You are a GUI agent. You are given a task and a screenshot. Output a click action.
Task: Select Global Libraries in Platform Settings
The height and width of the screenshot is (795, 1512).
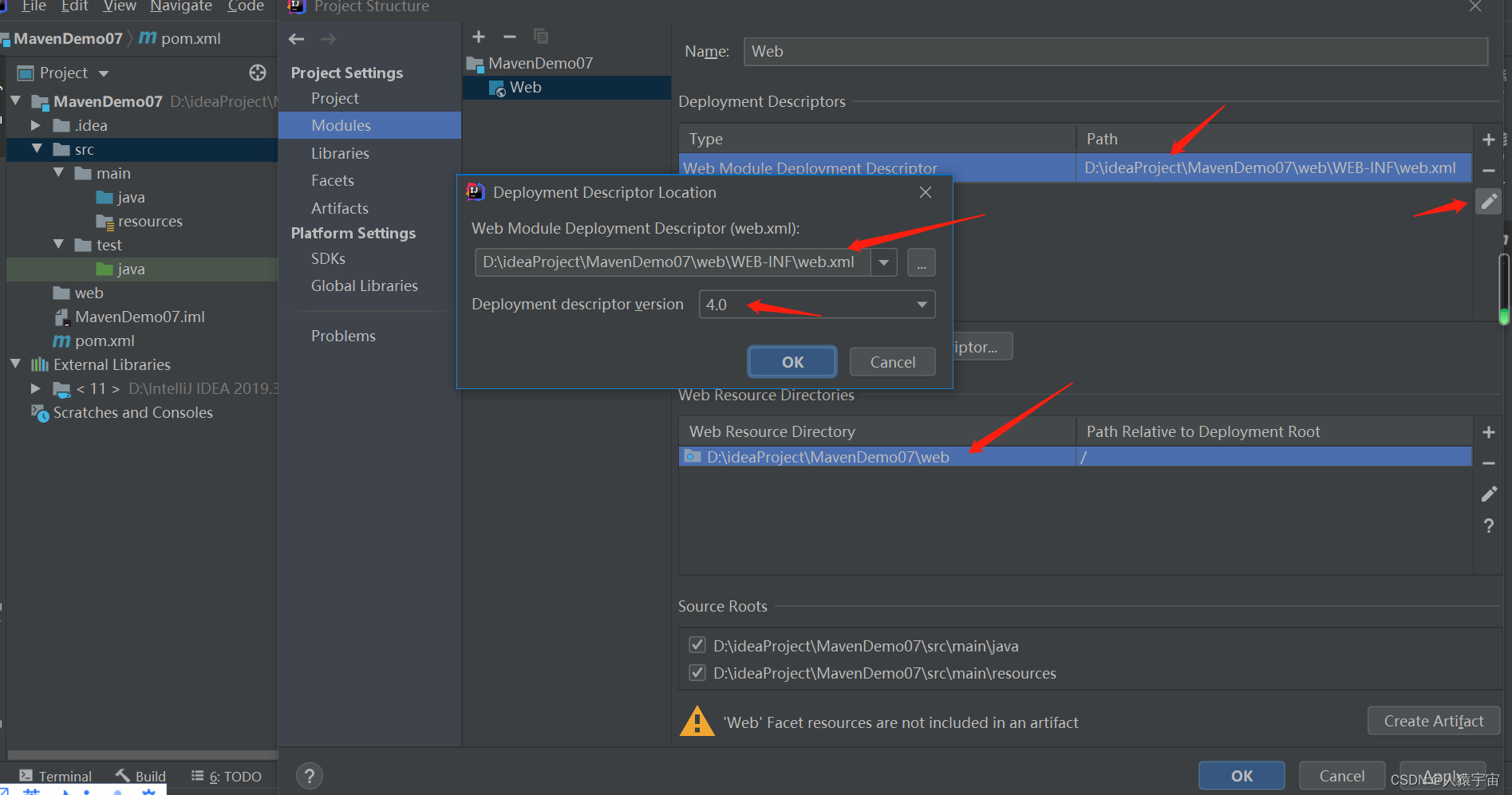point(365,285)
